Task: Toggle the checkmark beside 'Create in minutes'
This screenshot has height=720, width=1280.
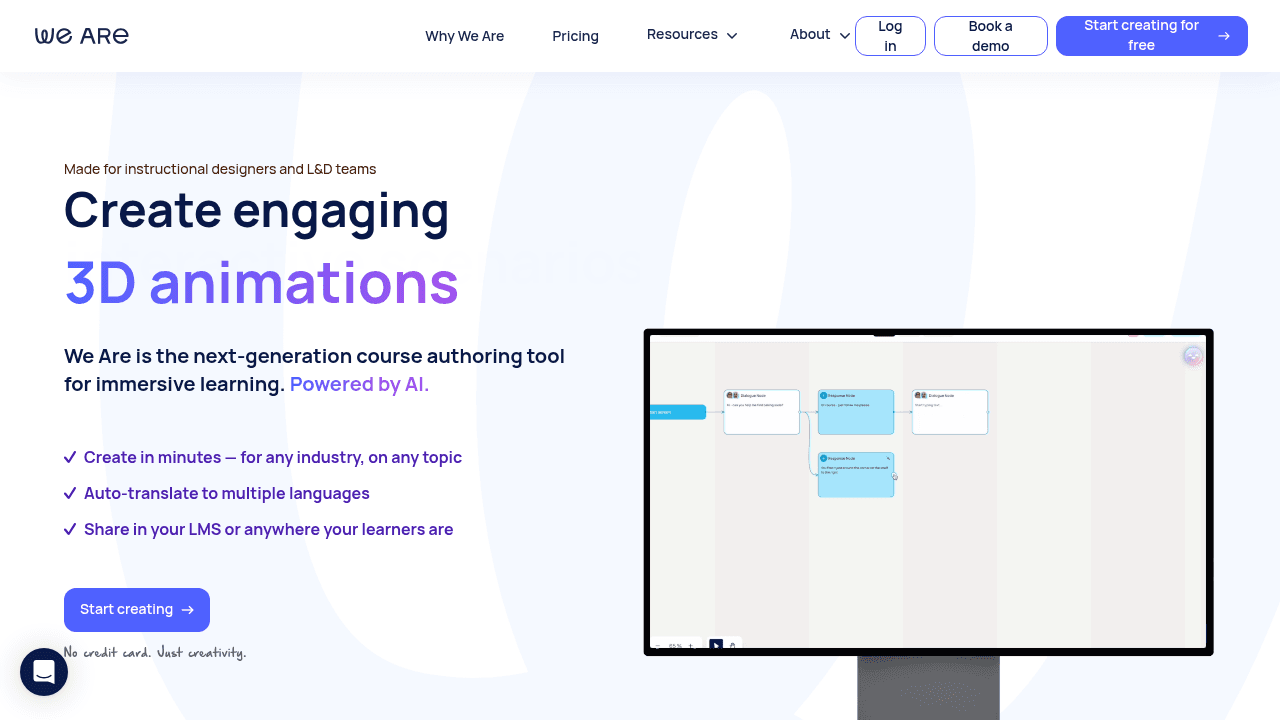Action: click(x=70, y=457)
